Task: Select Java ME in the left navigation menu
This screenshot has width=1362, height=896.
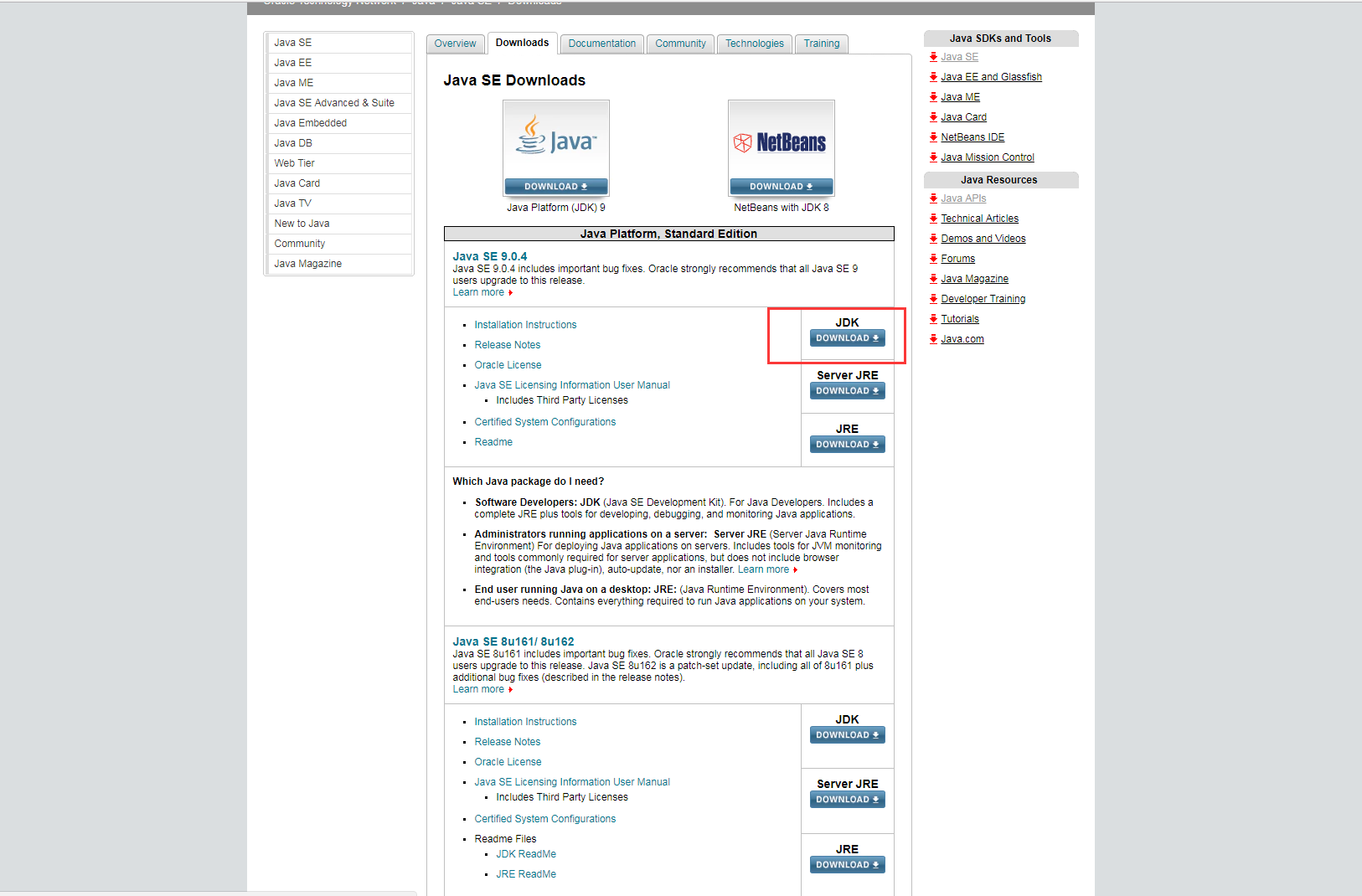Action: [338, 83]
